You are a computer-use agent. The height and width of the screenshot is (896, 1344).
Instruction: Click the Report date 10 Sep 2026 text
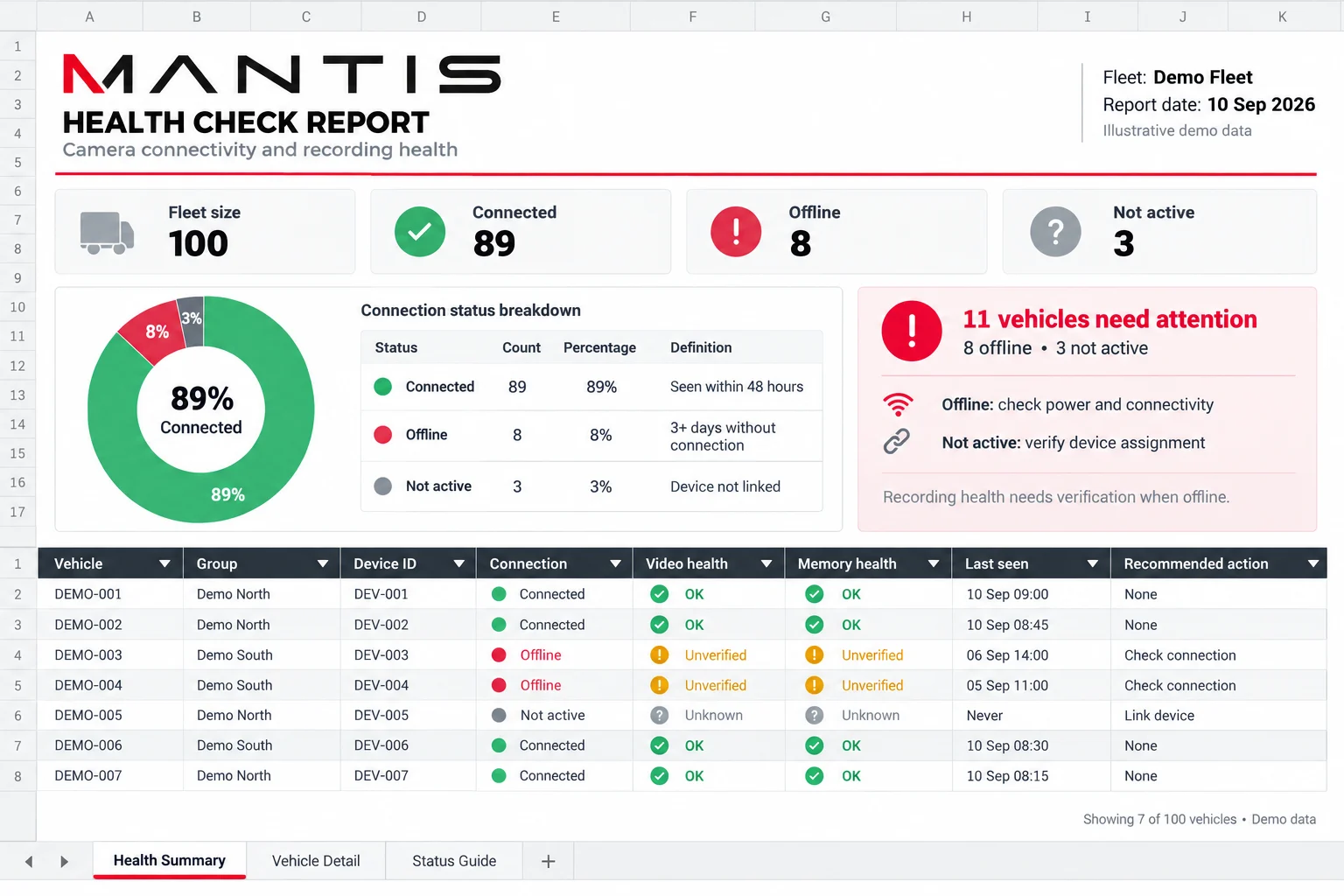pos(1208,105)
